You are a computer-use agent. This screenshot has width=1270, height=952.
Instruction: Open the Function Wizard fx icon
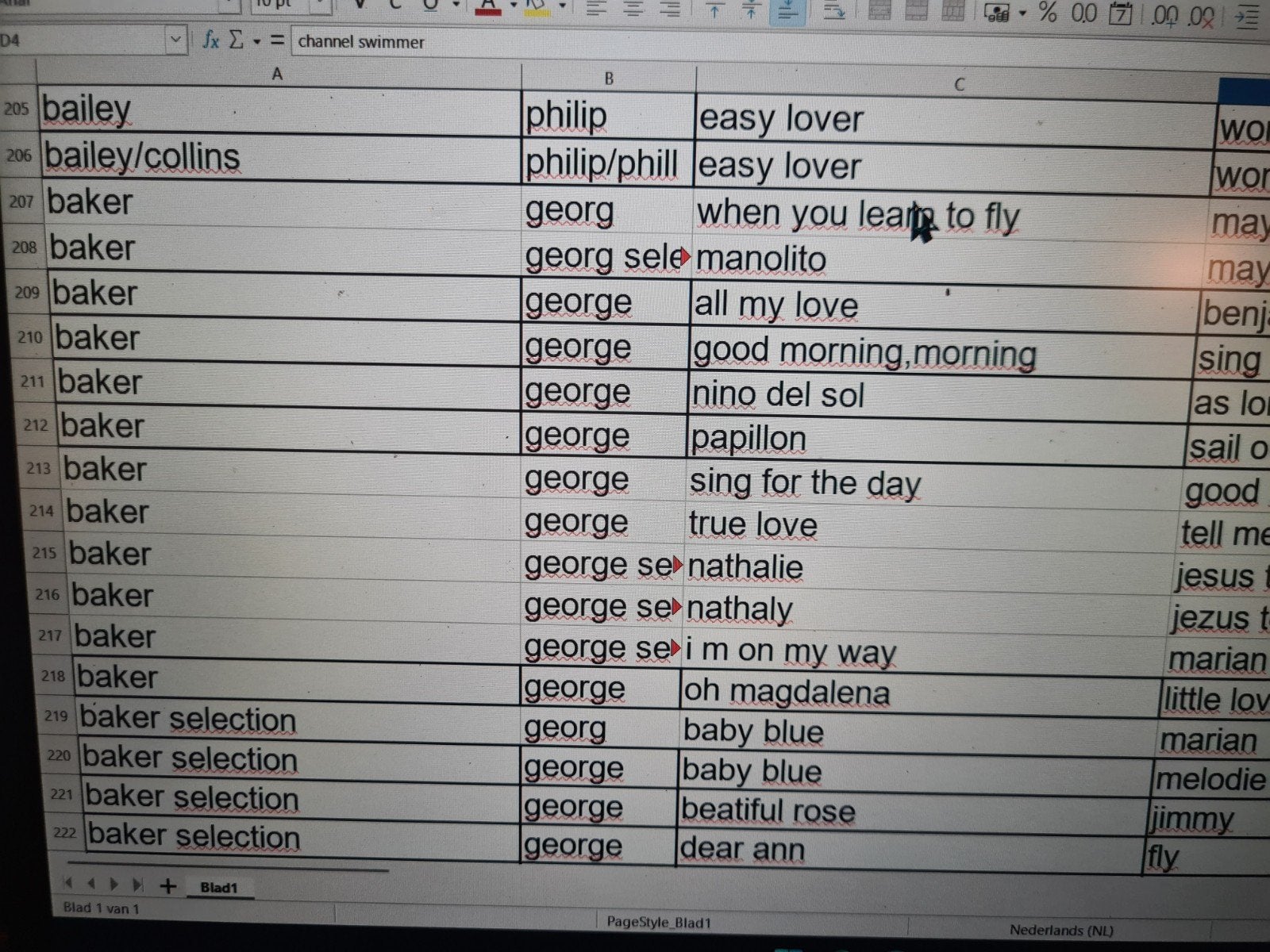pos(210,40)
